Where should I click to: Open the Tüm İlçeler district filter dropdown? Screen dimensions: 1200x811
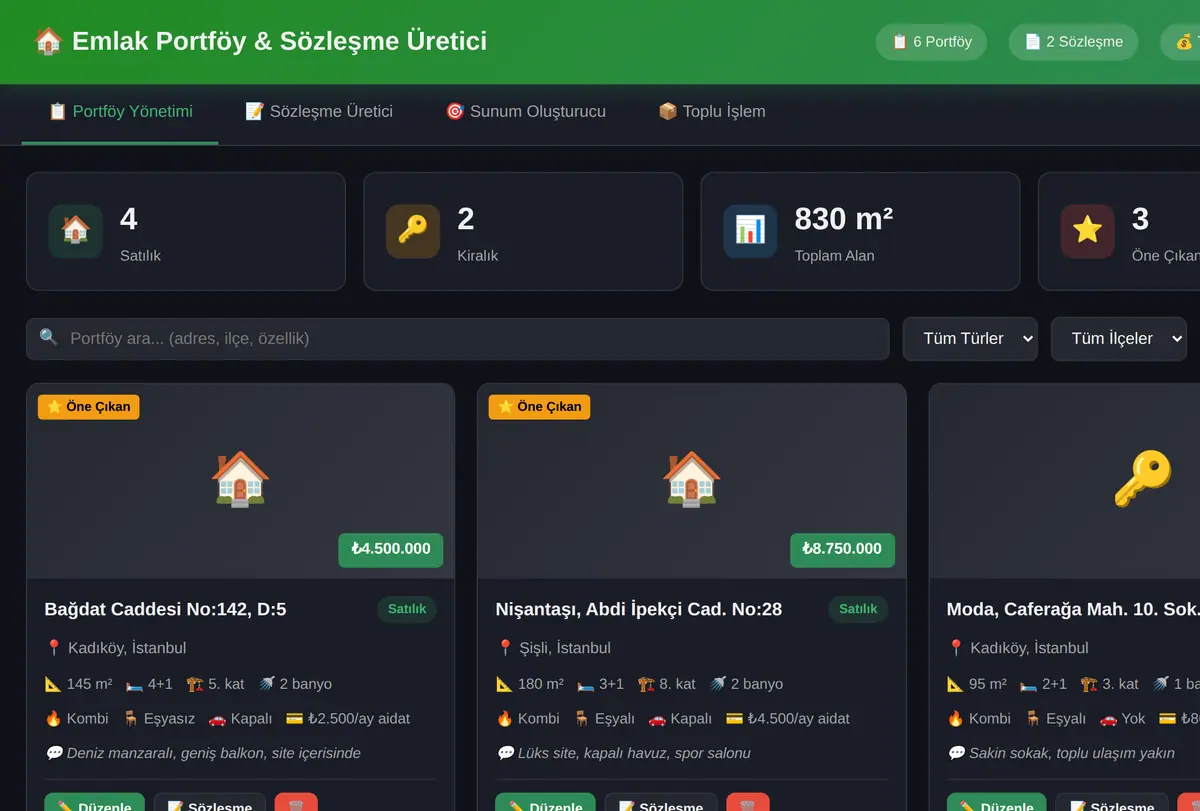coord(1119,339)
